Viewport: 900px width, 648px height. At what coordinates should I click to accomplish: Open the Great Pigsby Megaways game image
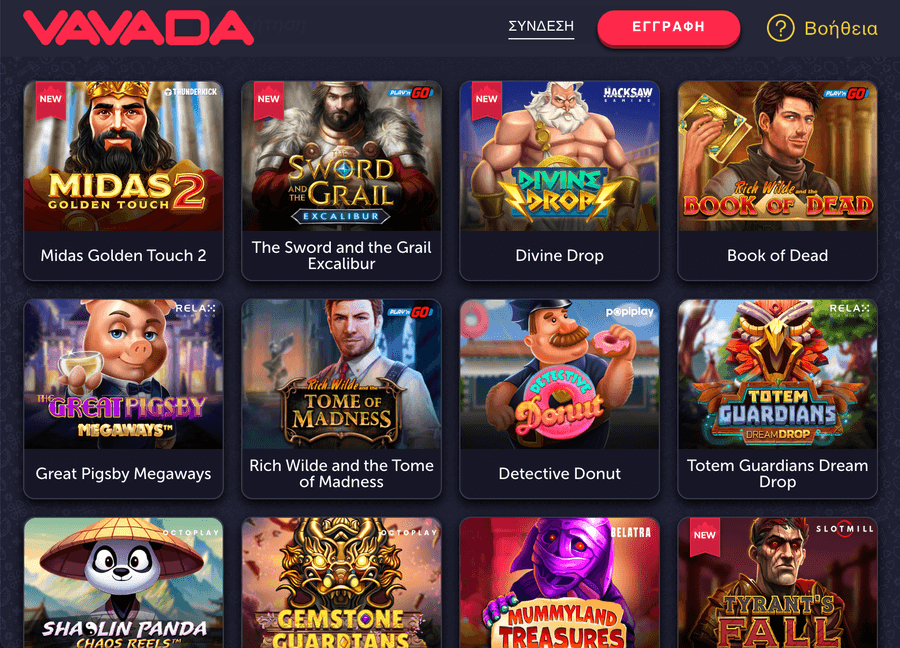[123, 374]
